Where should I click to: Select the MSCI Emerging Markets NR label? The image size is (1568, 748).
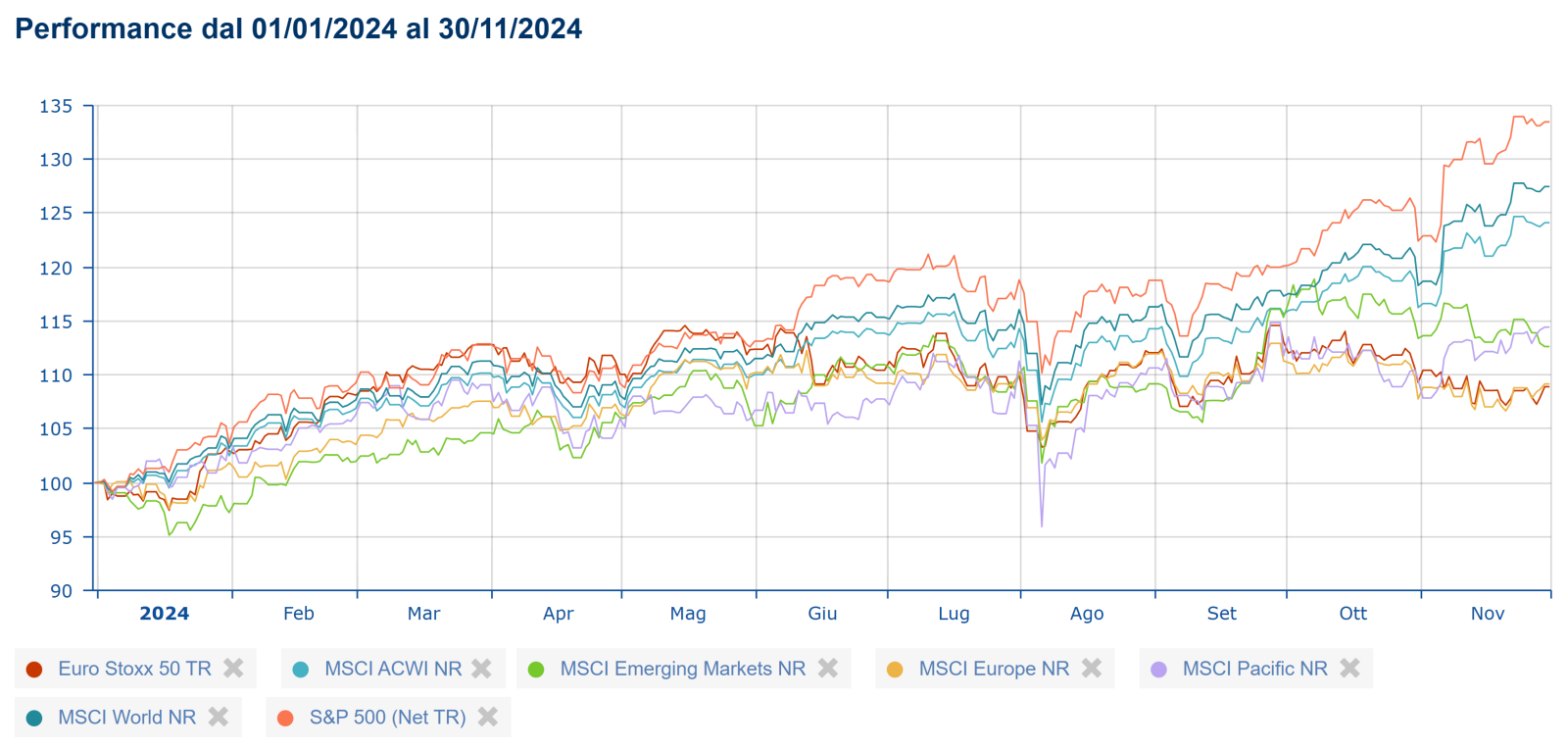[x=682, y=669]
